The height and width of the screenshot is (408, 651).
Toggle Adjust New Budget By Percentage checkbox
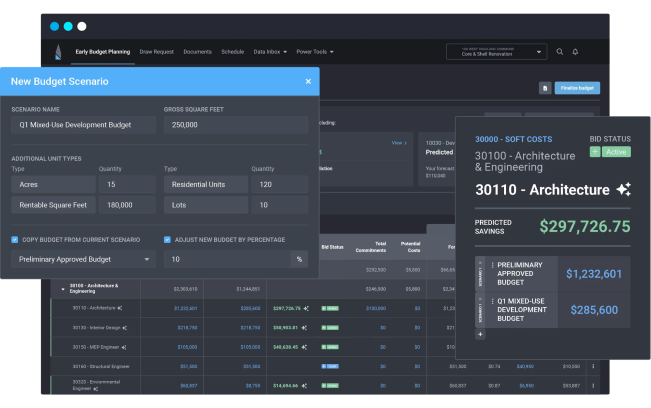pyautogui.click(x=168, y=240)
